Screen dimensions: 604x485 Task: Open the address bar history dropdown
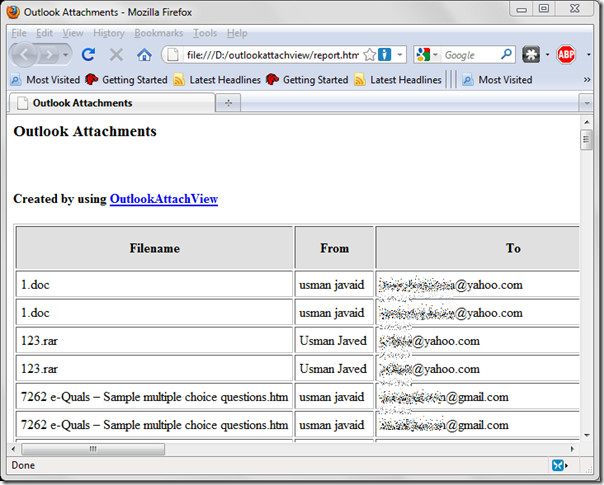coord(399,55)
